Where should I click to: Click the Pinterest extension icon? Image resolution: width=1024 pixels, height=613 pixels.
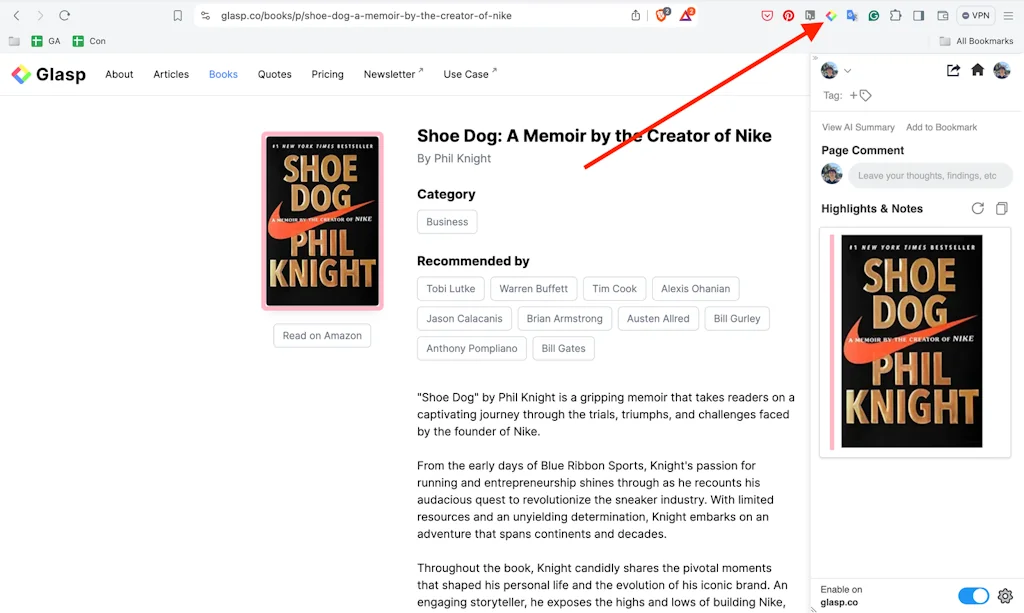(x=788, y=15)
